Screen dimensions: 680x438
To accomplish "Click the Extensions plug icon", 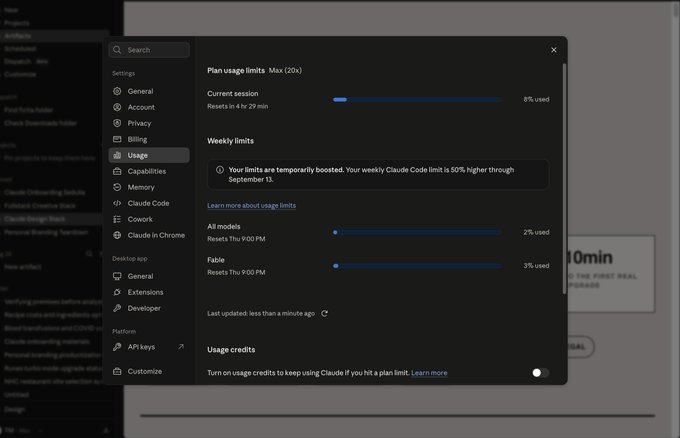I will [117, 292].
